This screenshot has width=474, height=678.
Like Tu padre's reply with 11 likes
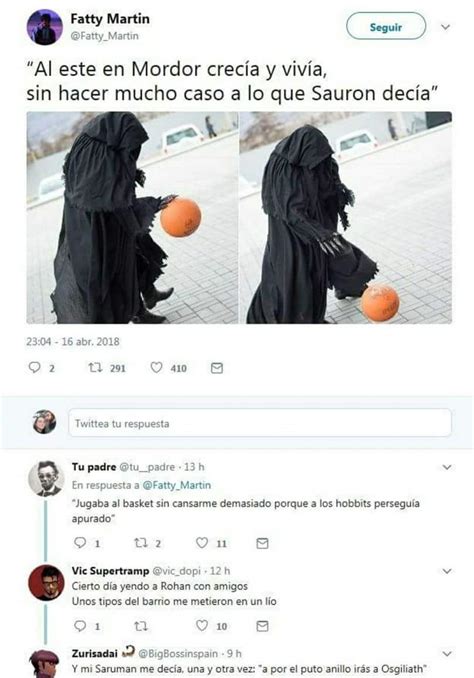tap(202, 543)
